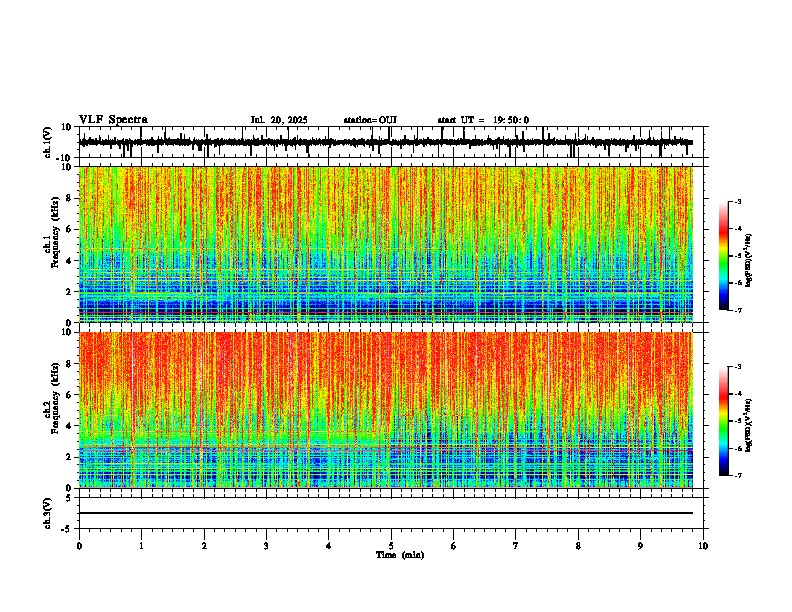
Task: Click the 'station=OUI' label
Action: 370,120
